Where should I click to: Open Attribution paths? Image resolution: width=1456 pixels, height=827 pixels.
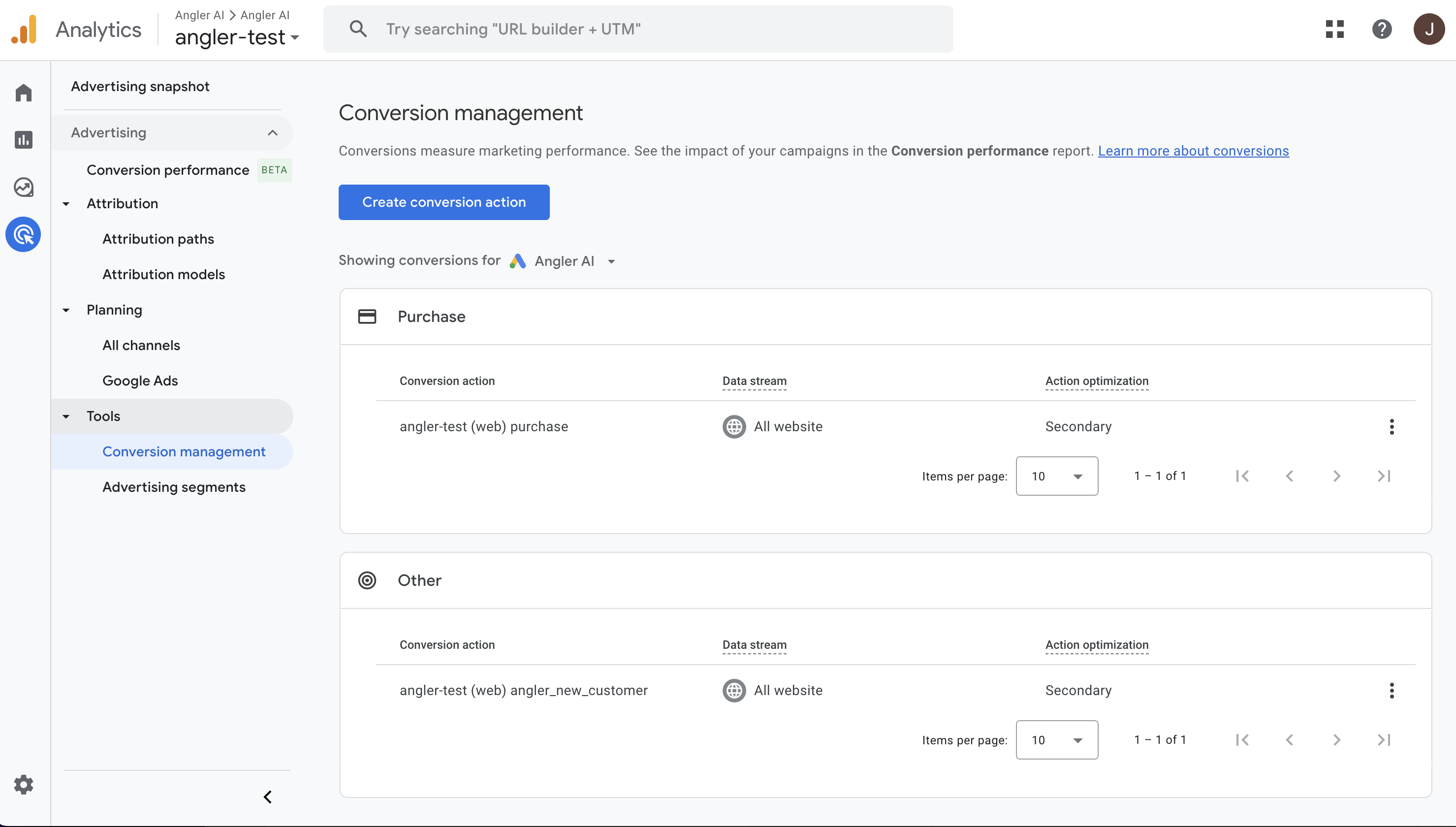[158, 239]
